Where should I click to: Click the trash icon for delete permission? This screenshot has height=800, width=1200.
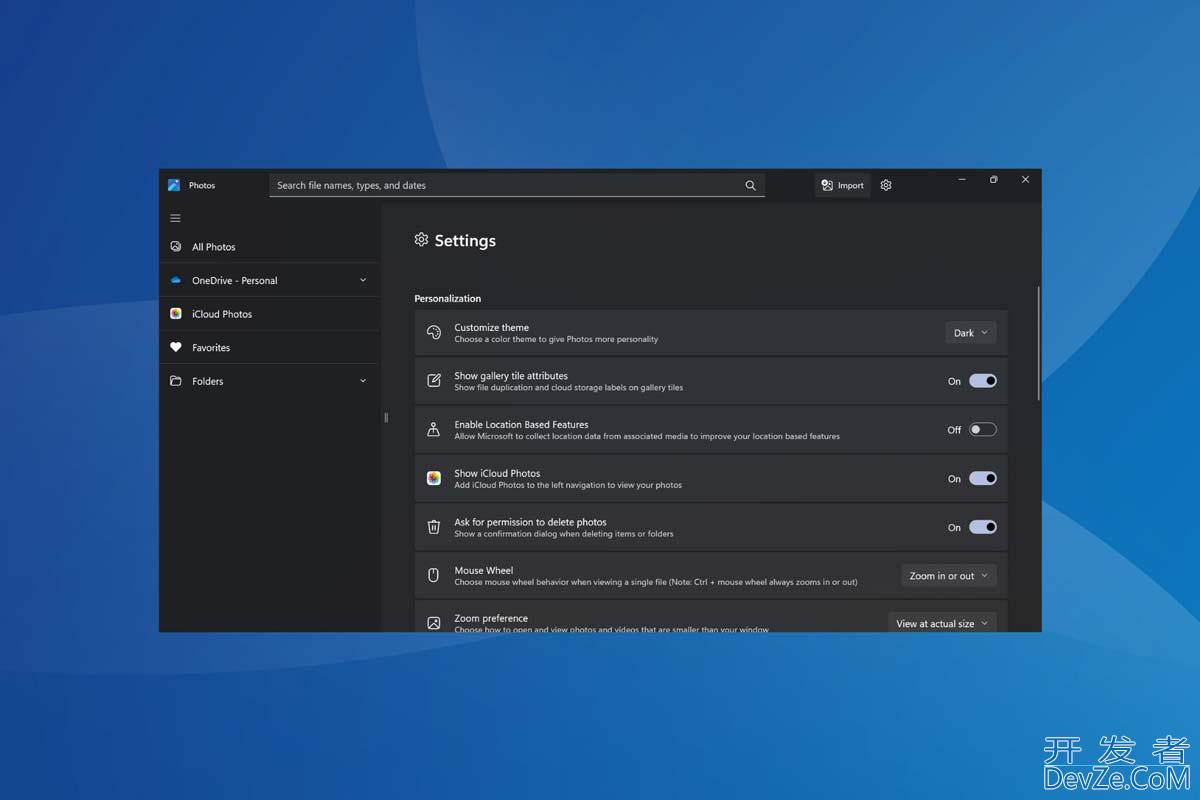coord(434,527)
